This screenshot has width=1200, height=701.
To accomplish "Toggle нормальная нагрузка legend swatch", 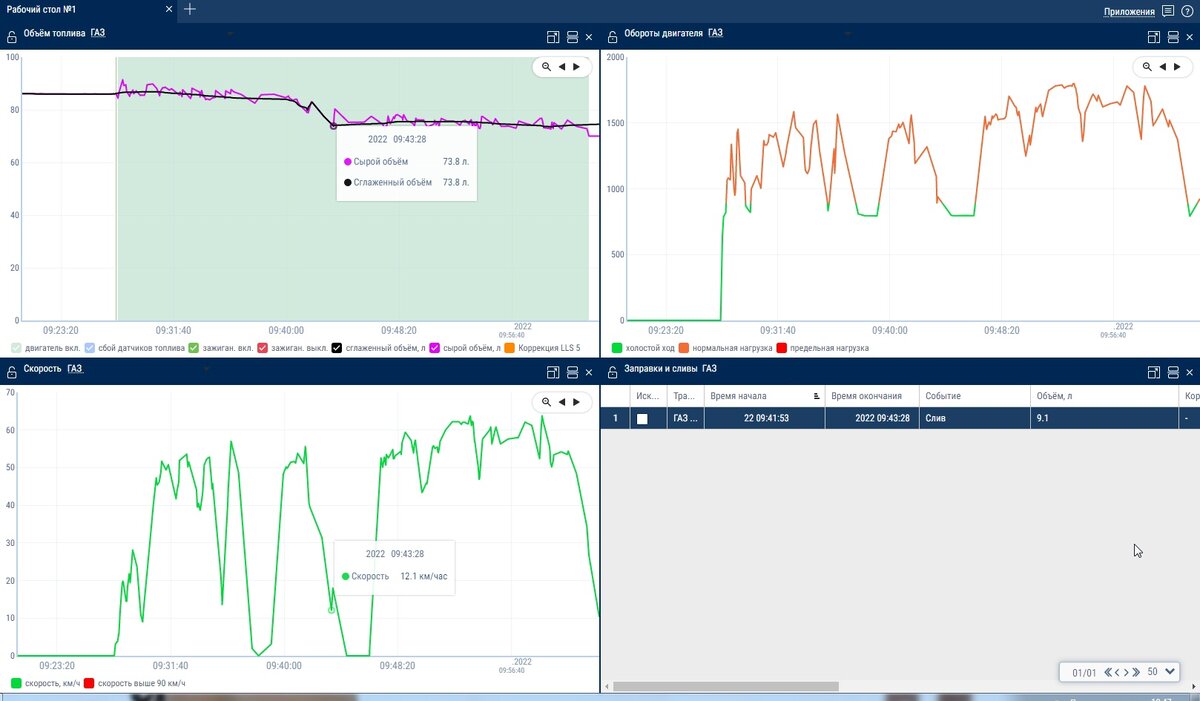I will click(684, 348).
